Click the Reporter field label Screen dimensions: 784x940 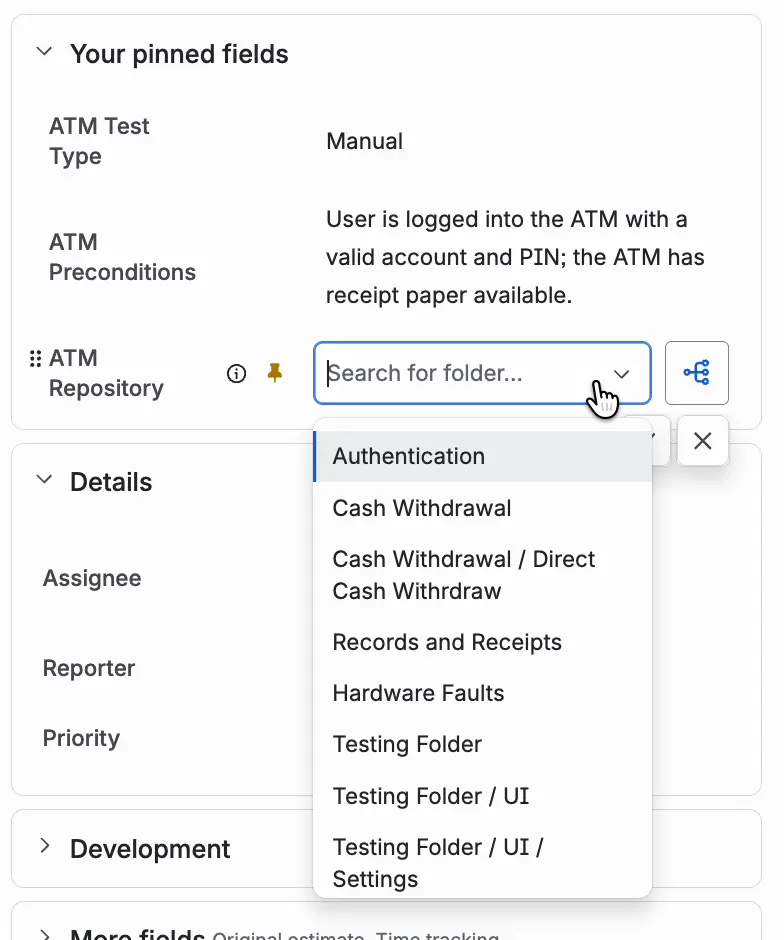pyautogui.click(x=89, y=668)
